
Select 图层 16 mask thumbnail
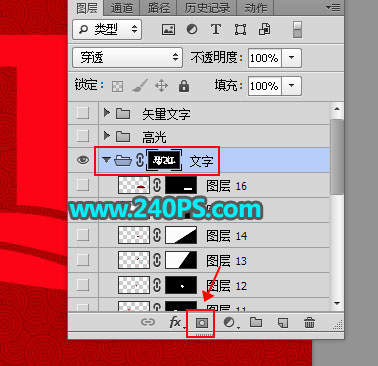[x=181, y=185]
